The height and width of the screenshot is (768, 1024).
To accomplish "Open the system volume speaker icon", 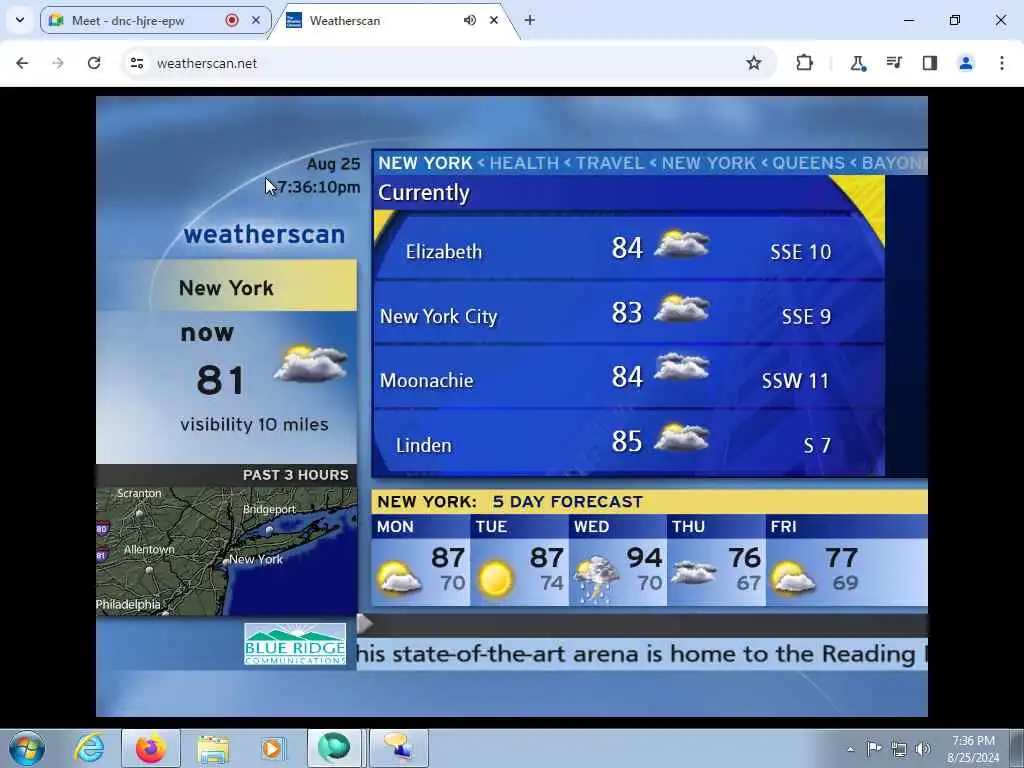I will [922, 749].
